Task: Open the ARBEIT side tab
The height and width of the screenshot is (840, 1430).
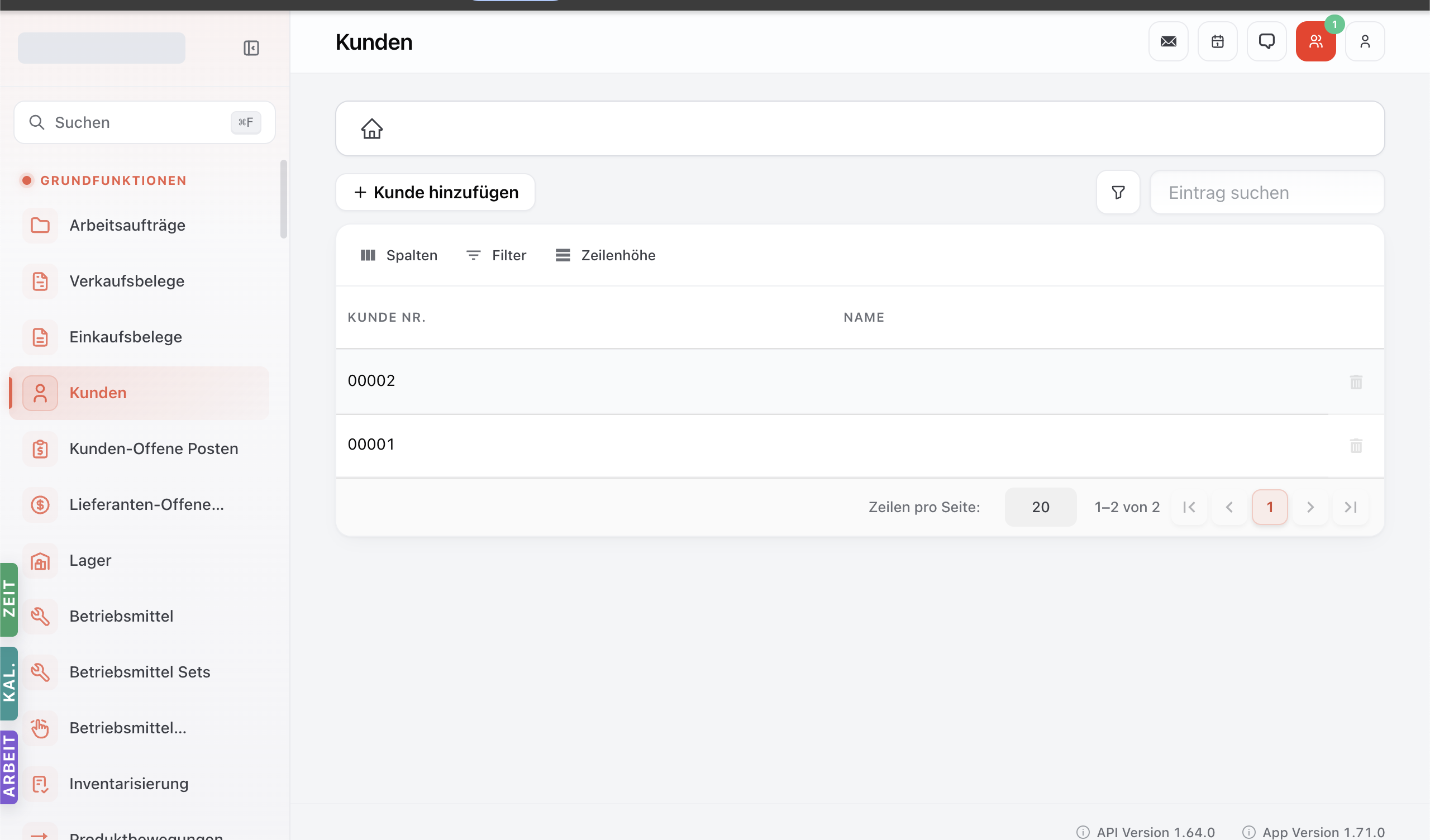Action: (9, 767)
